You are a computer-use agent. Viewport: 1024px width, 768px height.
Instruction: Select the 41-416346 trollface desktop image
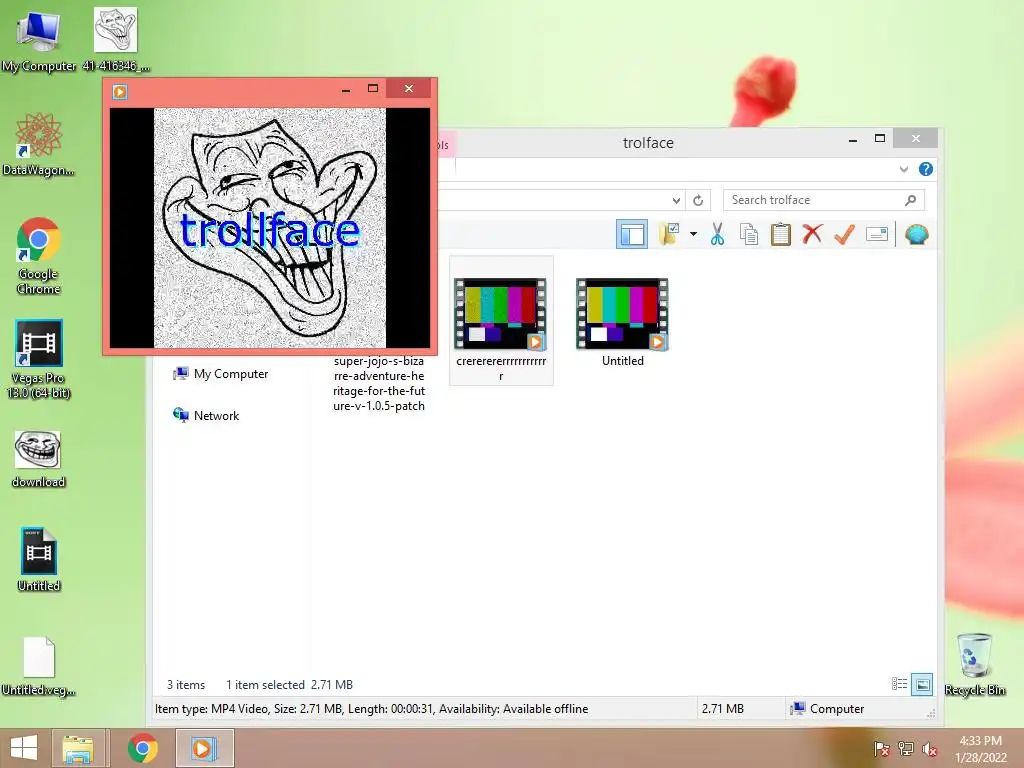(x=116, y=40)
